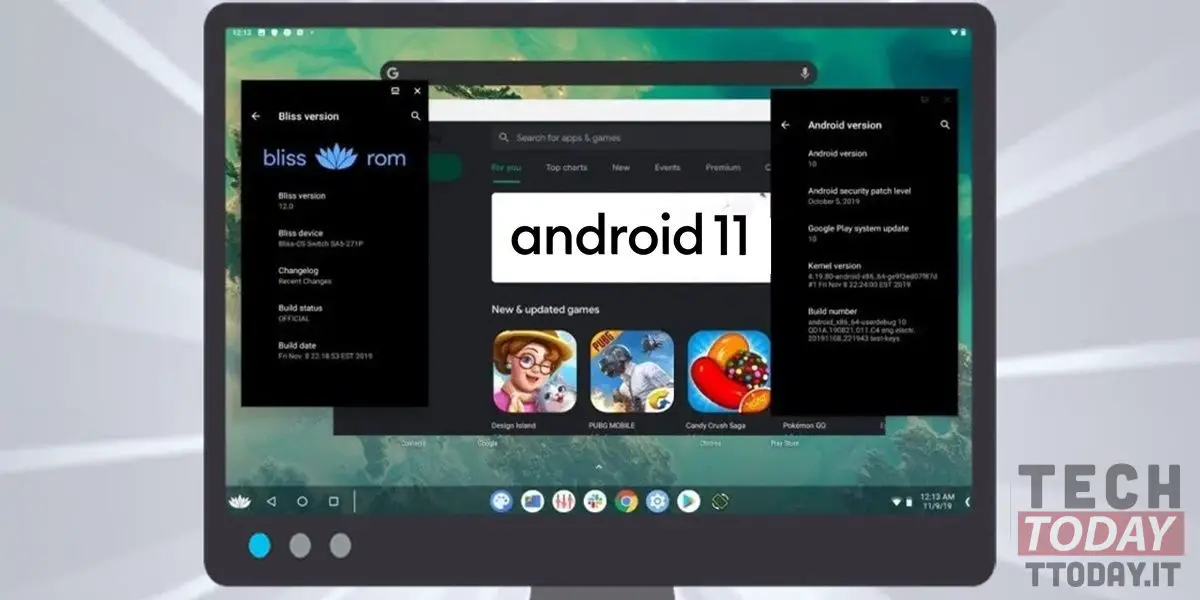Viewport: 1200px width, 600px height.
Task: Launch Slack from the taskbar
Action: [x=595, y=501]
